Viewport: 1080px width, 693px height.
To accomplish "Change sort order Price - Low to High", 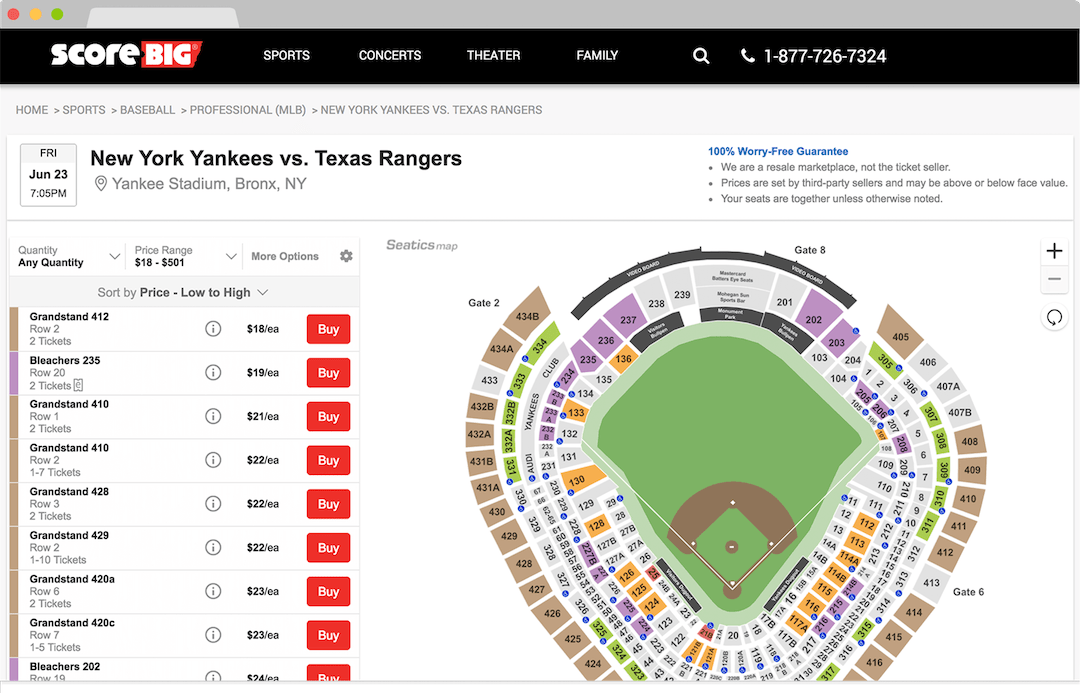I will [183, 292].
